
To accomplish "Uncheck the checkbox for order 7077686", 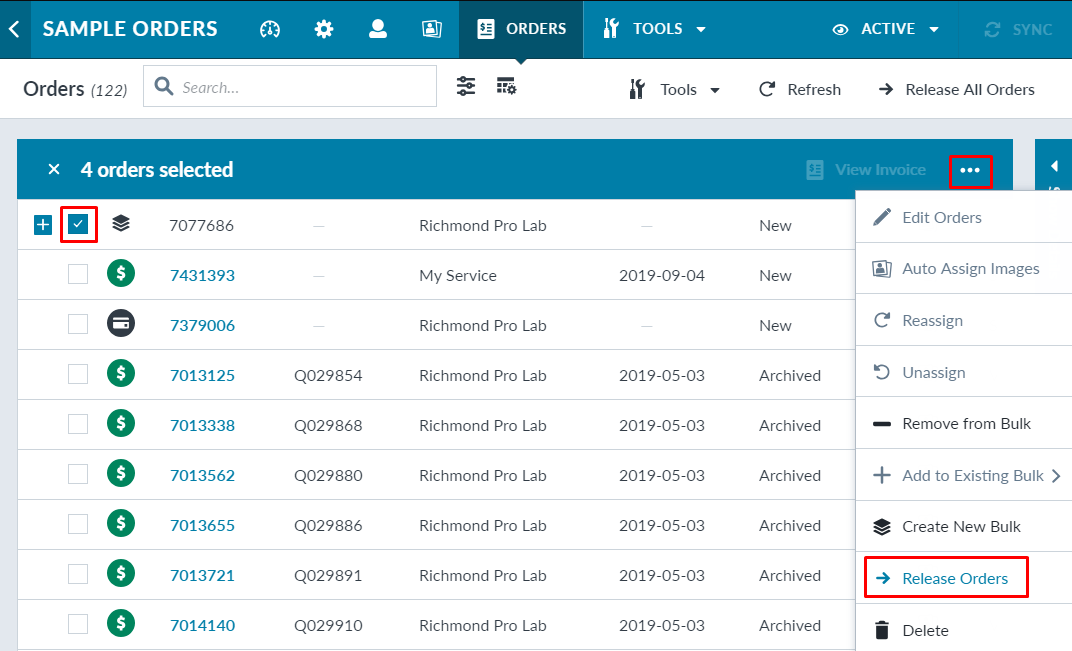I will [x=78, y=224].
